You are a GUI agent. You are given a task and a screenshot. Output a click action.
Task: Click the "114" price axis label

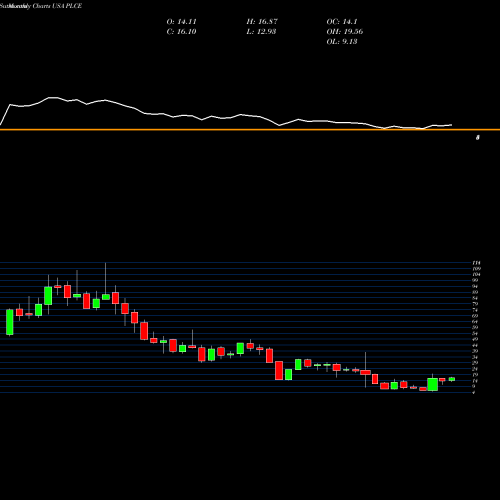coord(476,263)
